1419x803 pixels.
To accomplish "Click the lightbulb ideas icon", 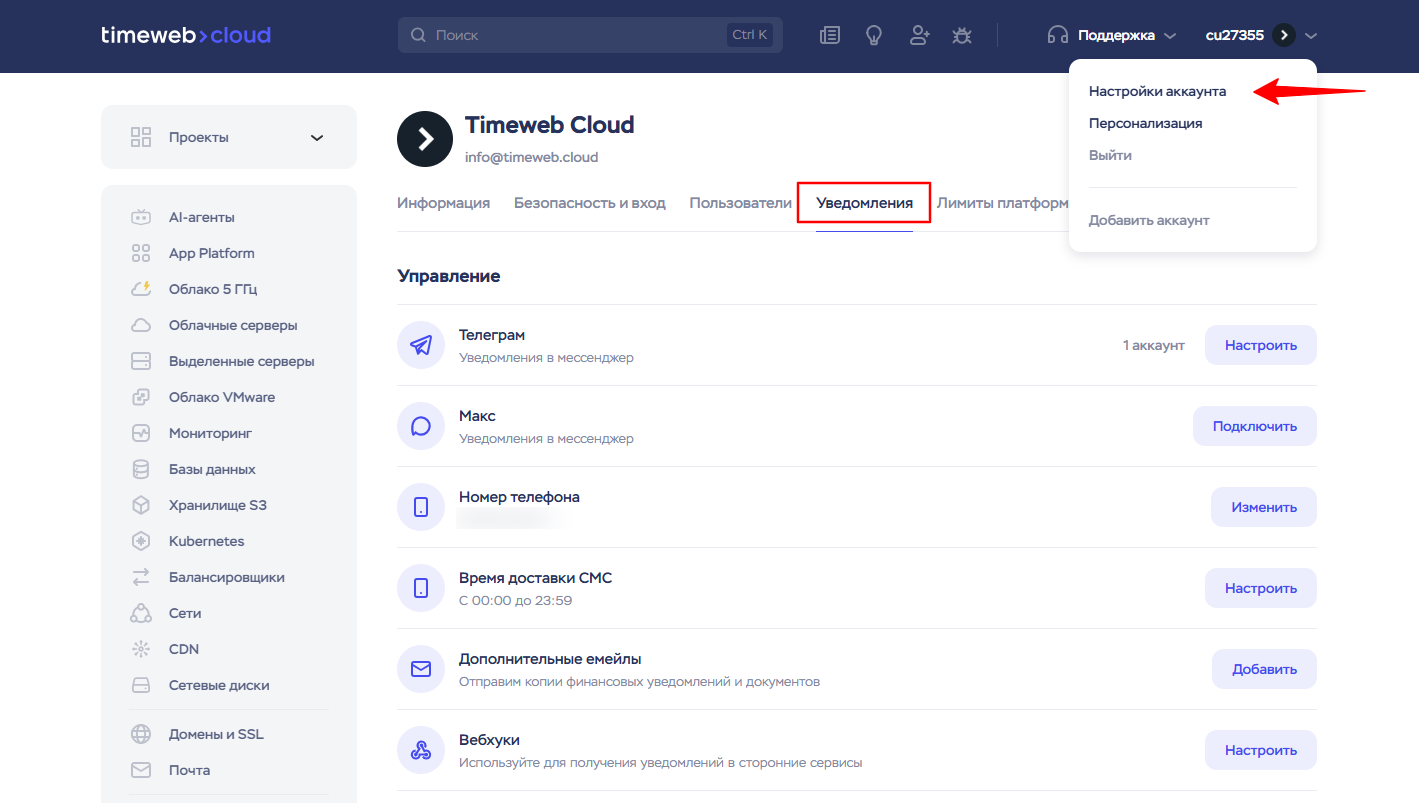I will pyautogui.click(x=874, y=35).
